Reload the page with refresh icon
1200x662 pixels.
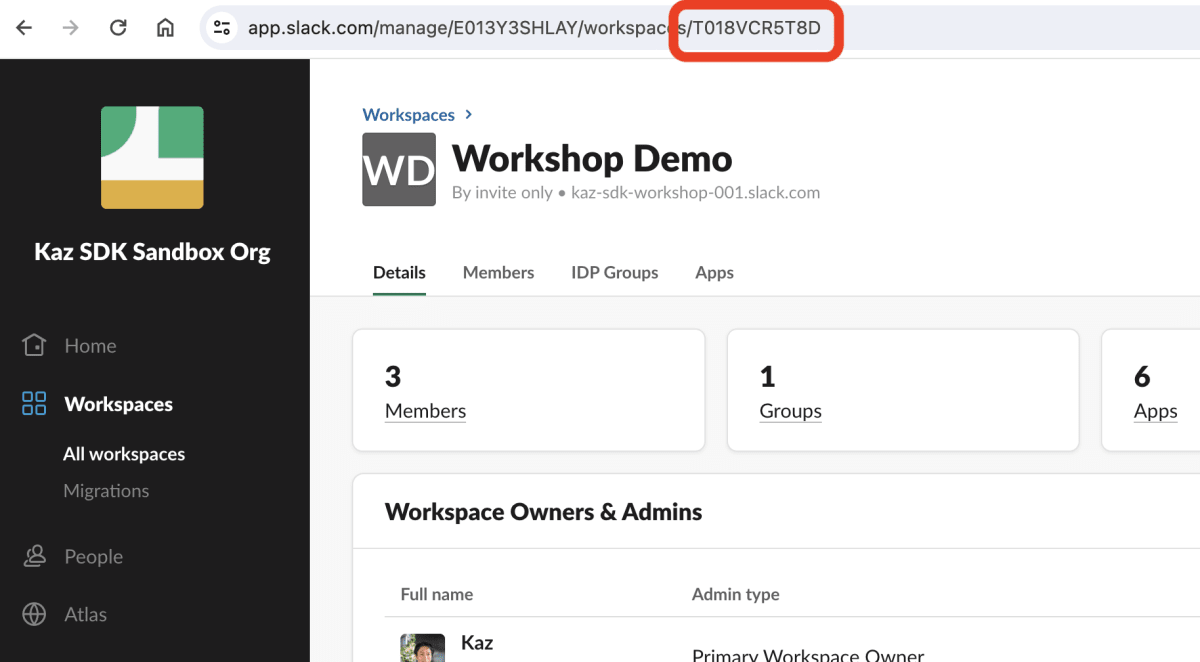(x=118, y=28)
